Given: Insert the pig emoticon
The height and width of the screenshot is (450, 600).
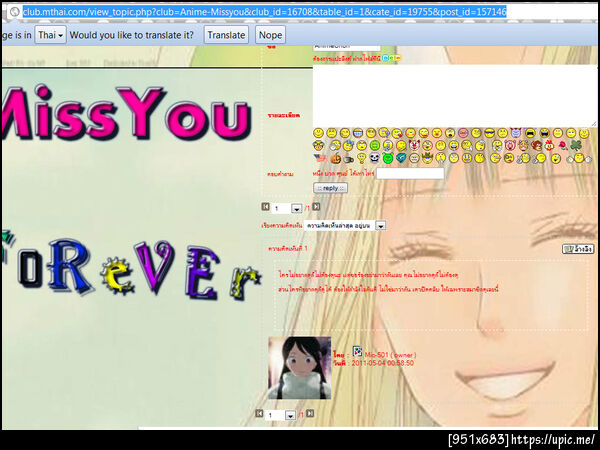Looking at the screenshot, I should [510, 145].
